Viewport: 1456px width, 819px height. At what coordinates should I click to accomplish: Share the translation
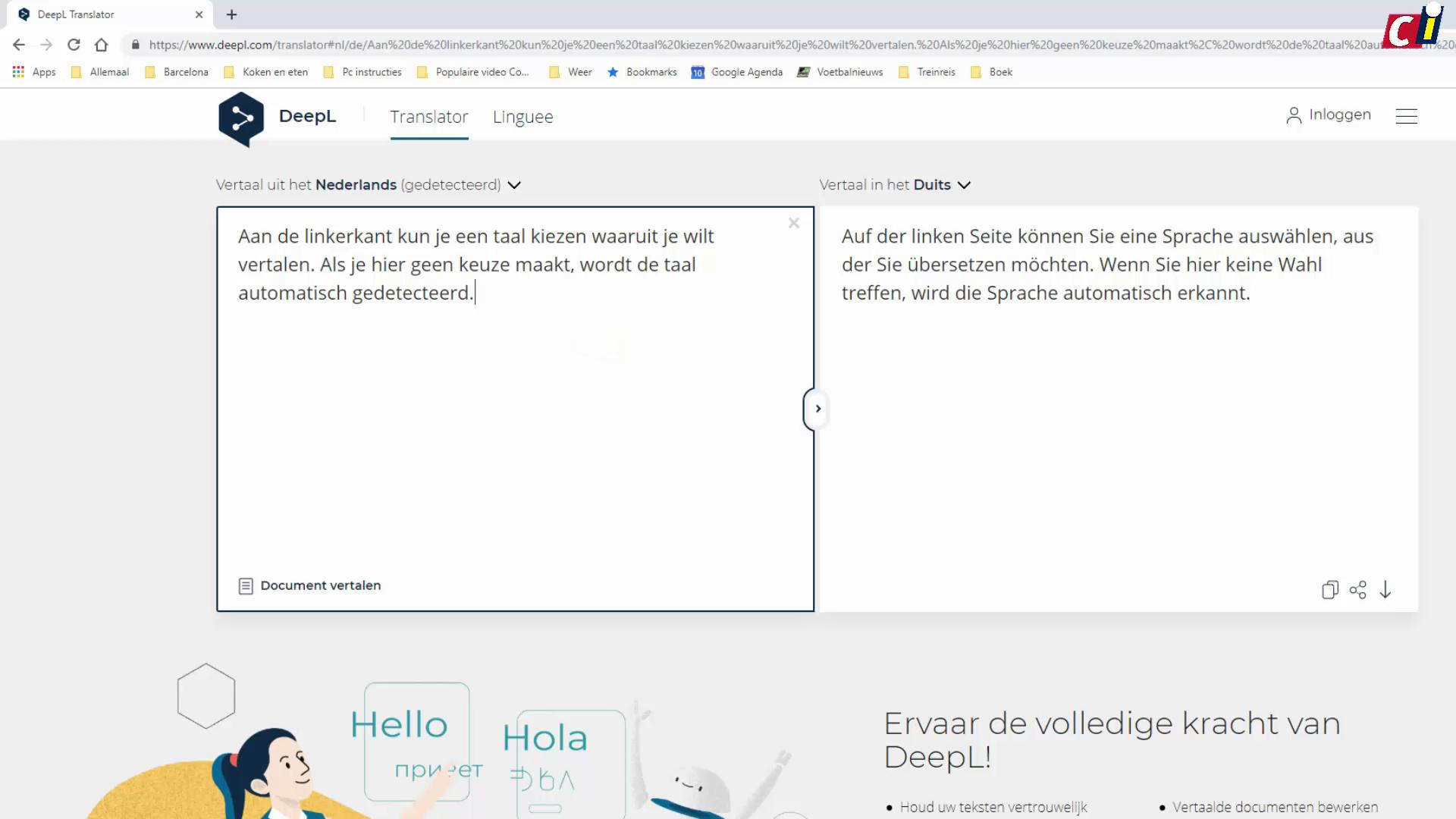[x=1358, y=590]
